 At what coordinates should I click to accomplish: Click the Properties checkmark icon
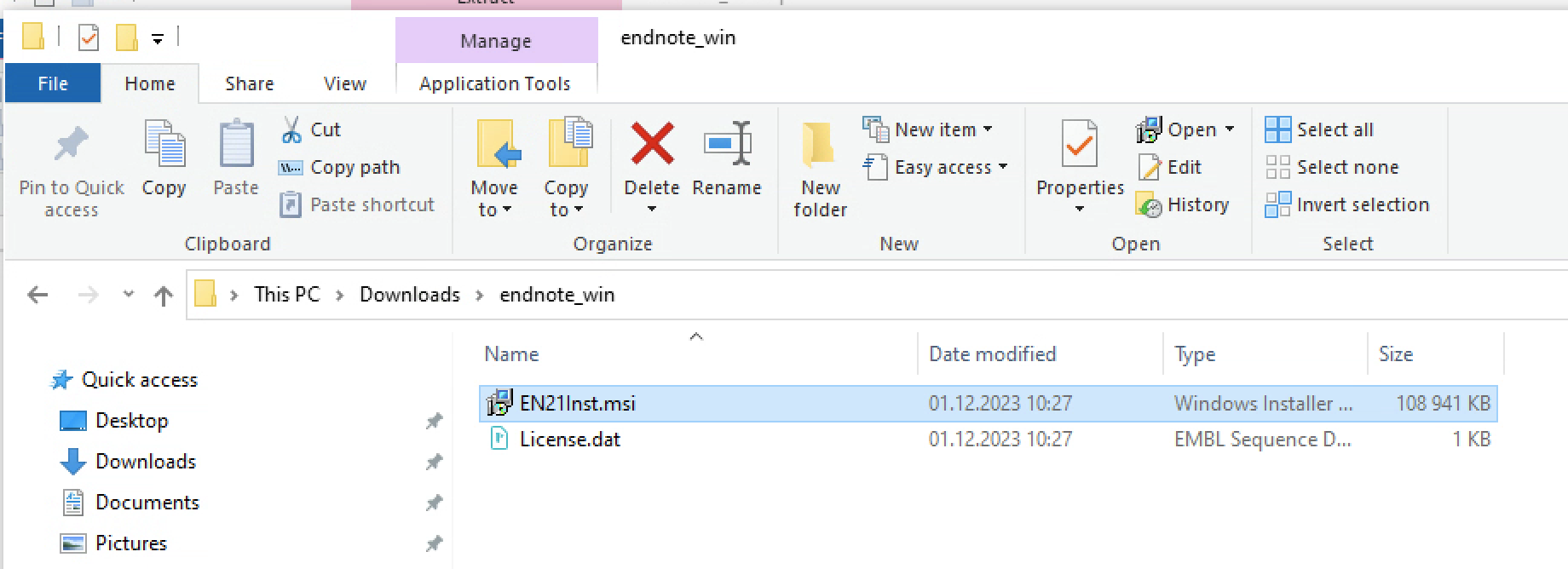[x=1079, y=143]
